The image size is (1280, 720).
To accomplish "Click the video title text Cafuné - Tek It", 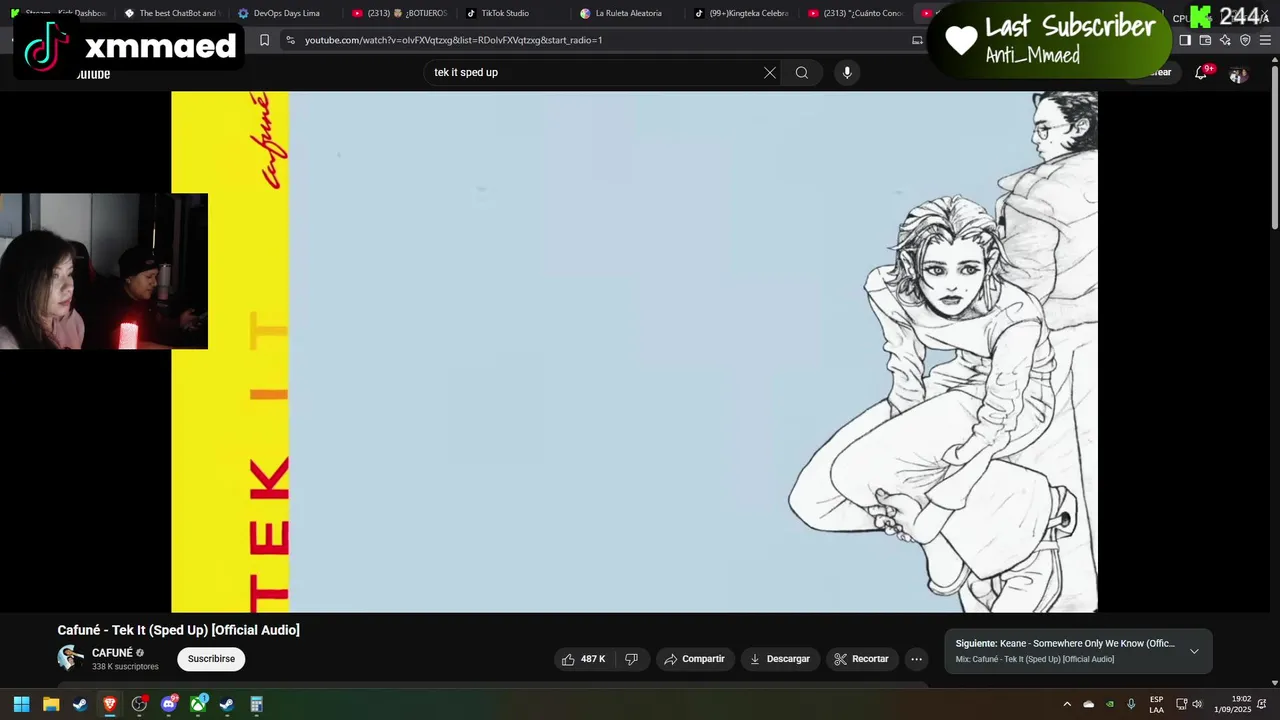I will 179,630.
